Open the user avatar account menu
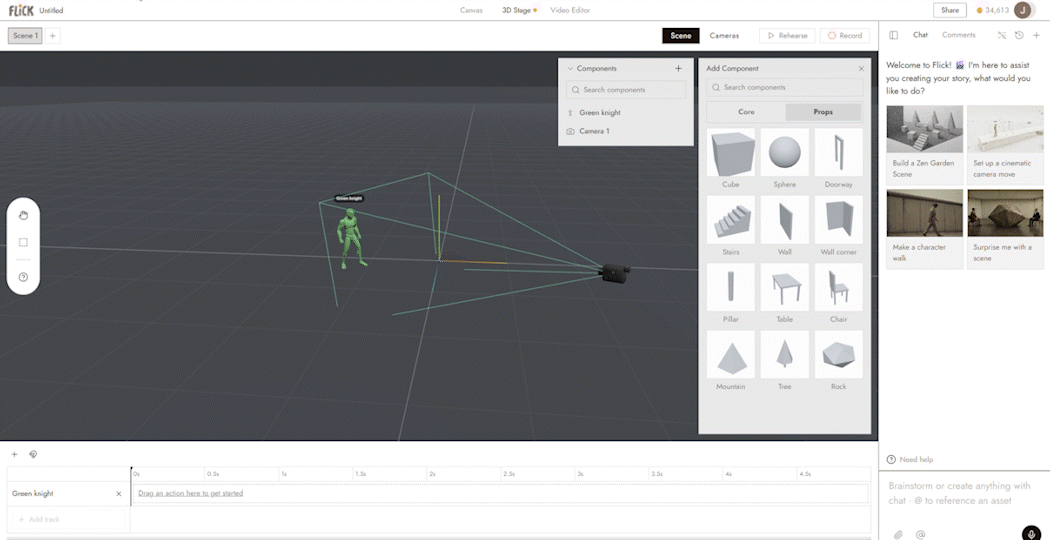Image resolution: width=1050 pixels, height=540 pixels. pyautogui.click(x=1023, y=10)
